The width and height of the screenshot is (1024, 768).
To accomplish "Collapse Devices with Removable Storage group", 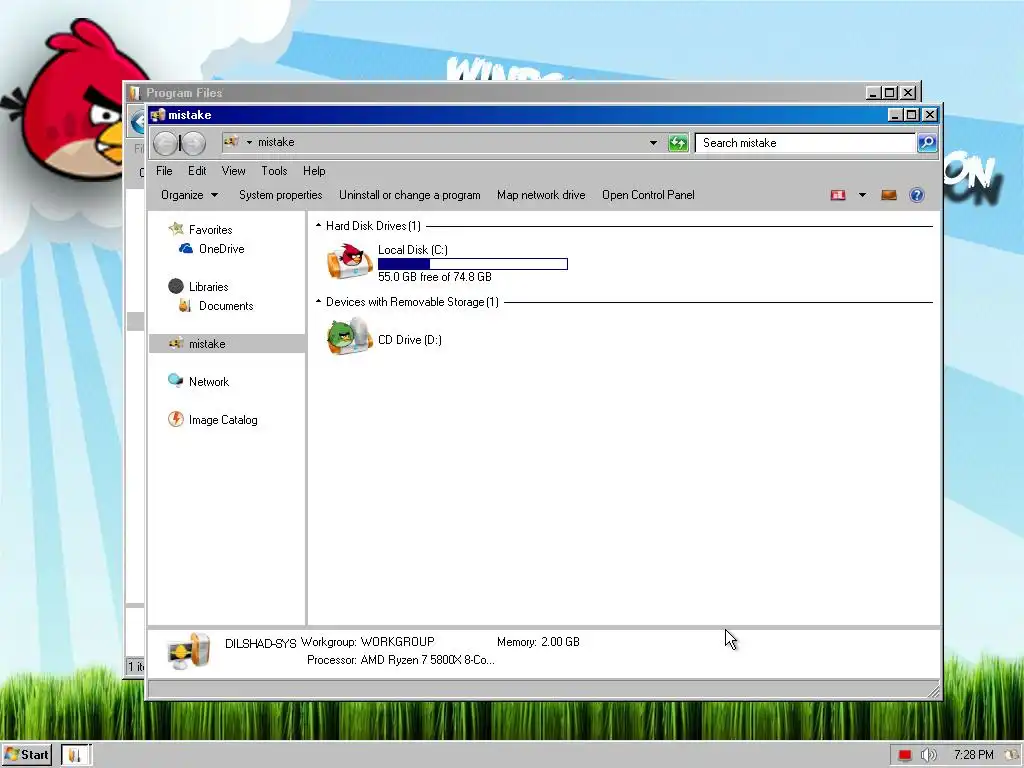I will (318, 301).
